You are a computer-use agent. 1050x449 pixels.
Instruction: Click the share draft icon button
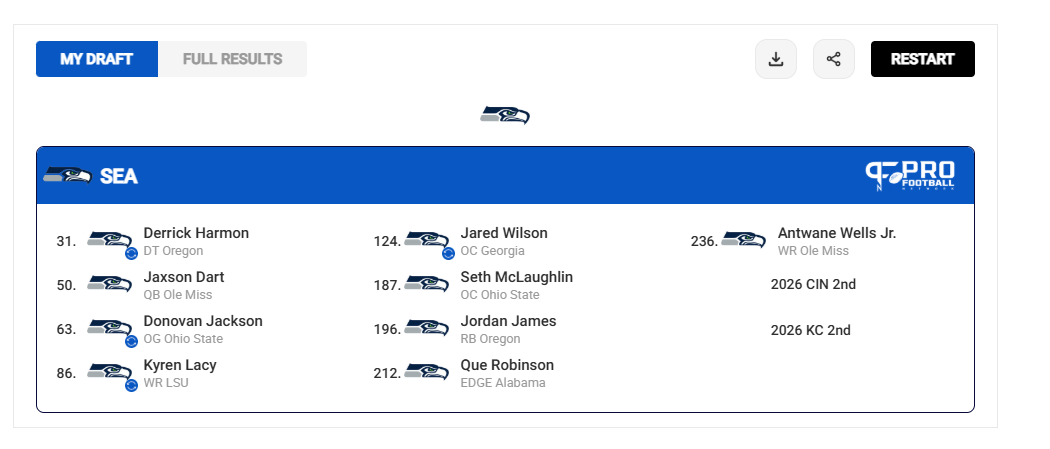(x=834, y=59)
